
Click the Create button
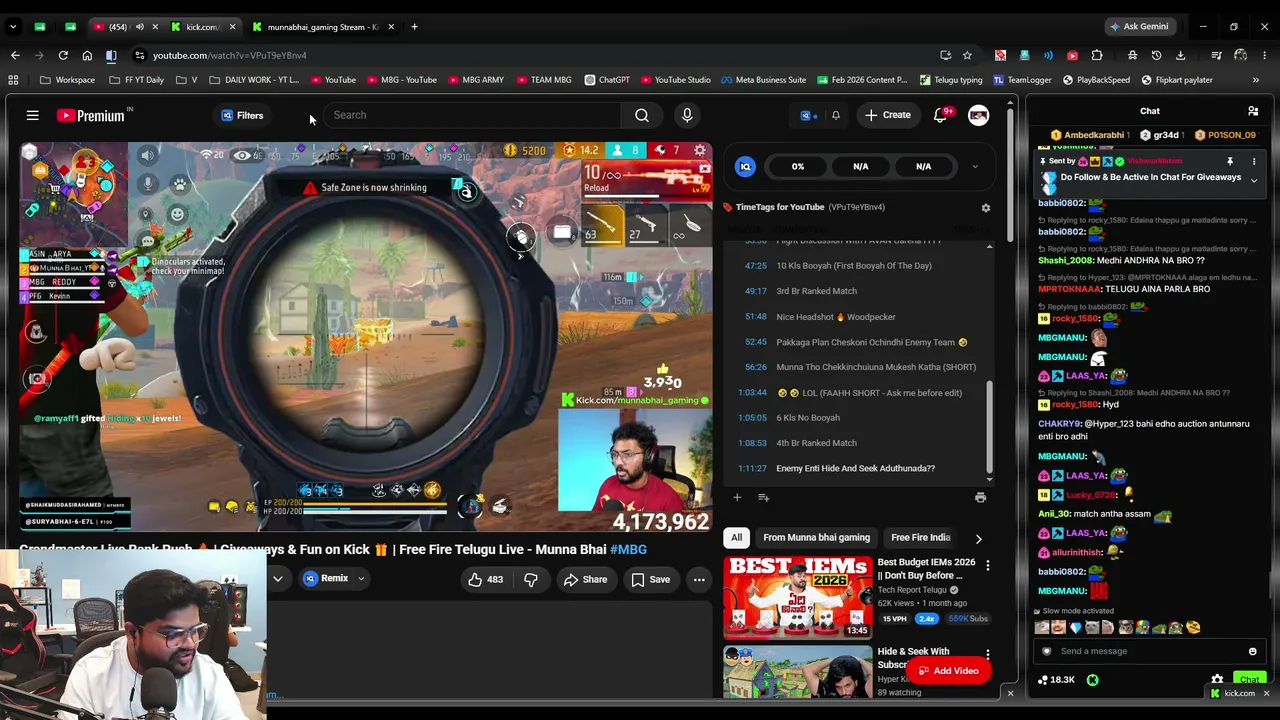tap(888, 115)
